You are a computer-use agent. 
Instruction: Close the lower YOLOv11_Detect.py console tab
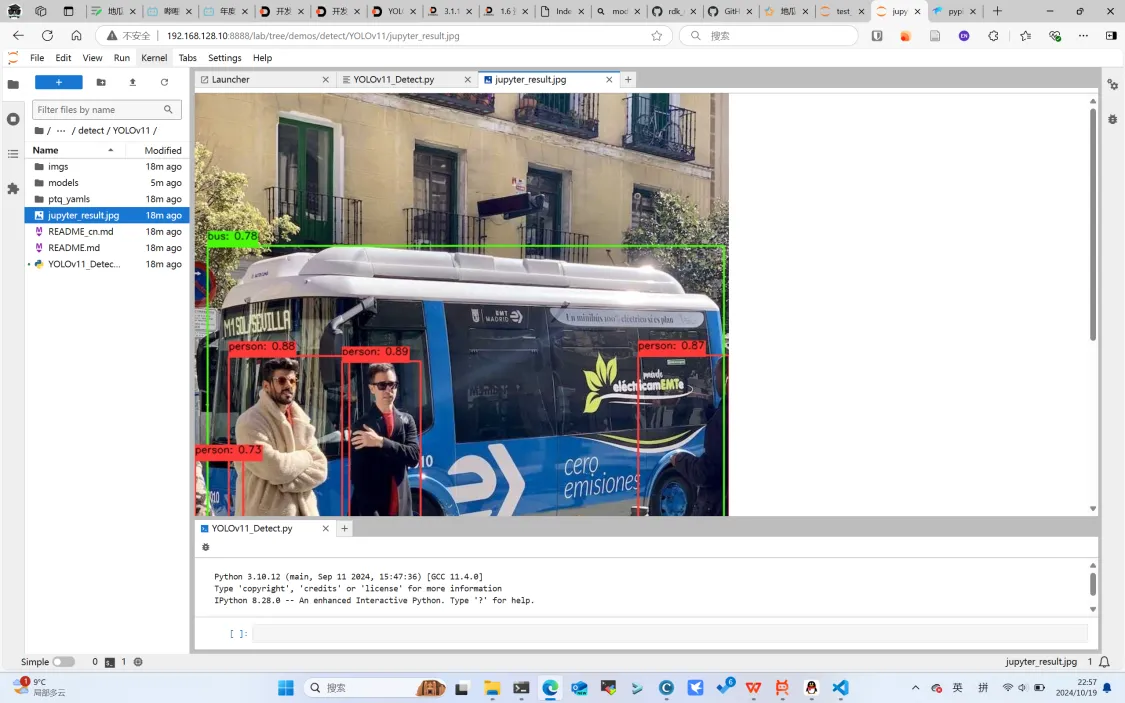pyautogui.click(x=326, y=528)
